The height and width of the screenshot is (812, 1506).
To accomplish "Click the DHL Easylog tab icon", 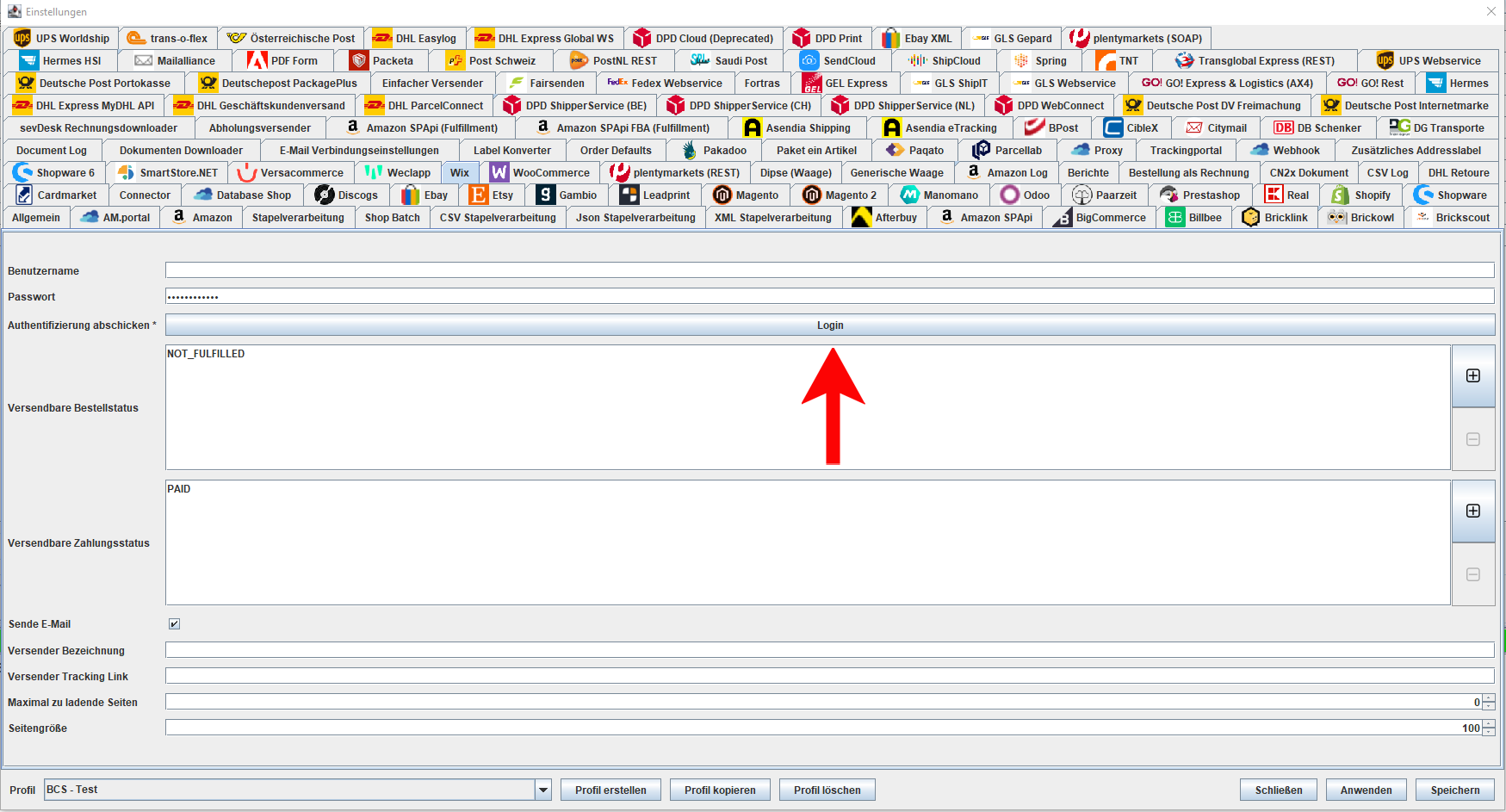I will pyautogui.click(x=382, y=38).
